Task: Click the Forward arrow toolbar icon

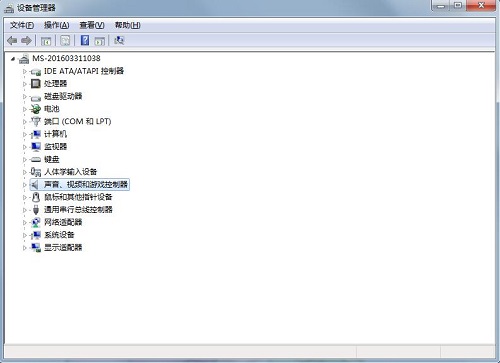Action: [x=26, y=41]
